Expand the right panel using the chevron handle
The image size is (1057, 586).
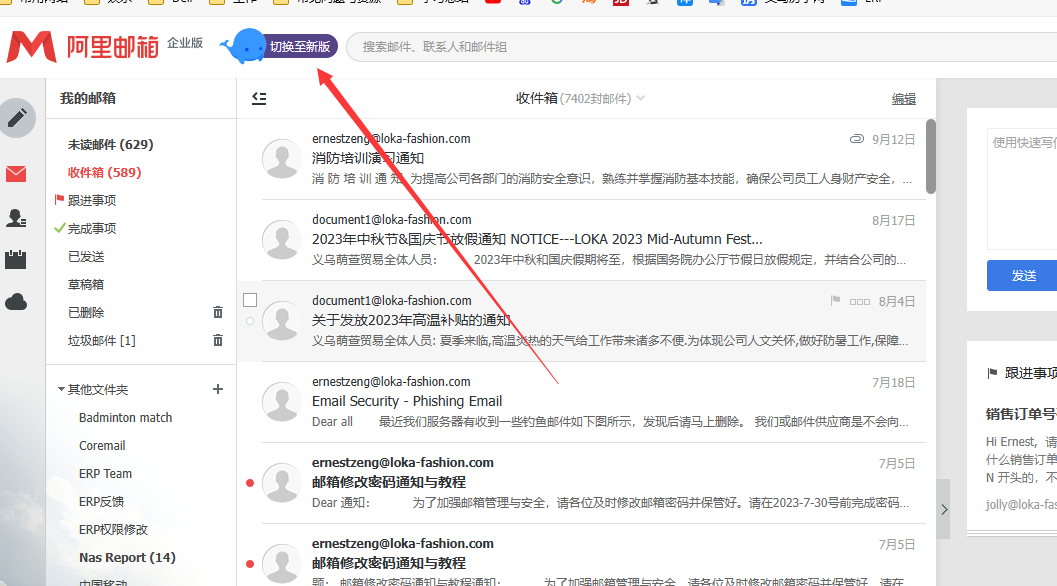[x=944, y=509]
